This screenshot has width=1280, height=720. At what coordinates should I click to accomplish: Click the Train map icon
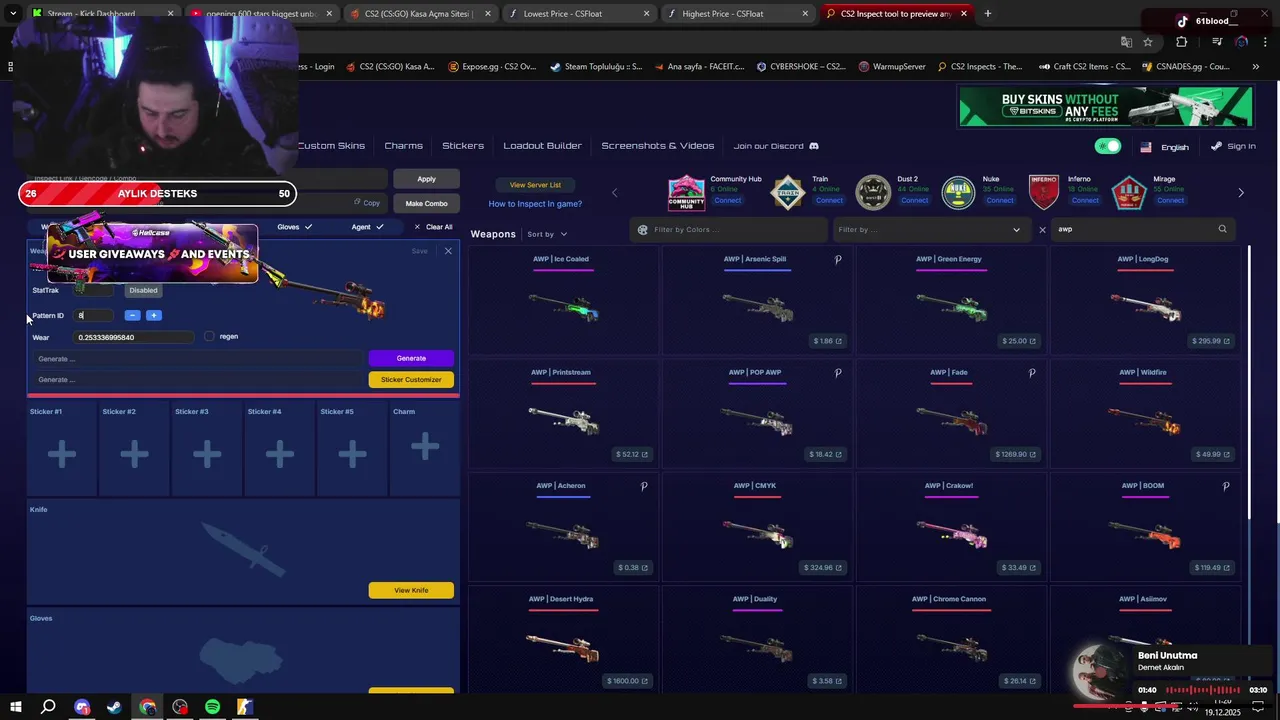tap(787, 193)
